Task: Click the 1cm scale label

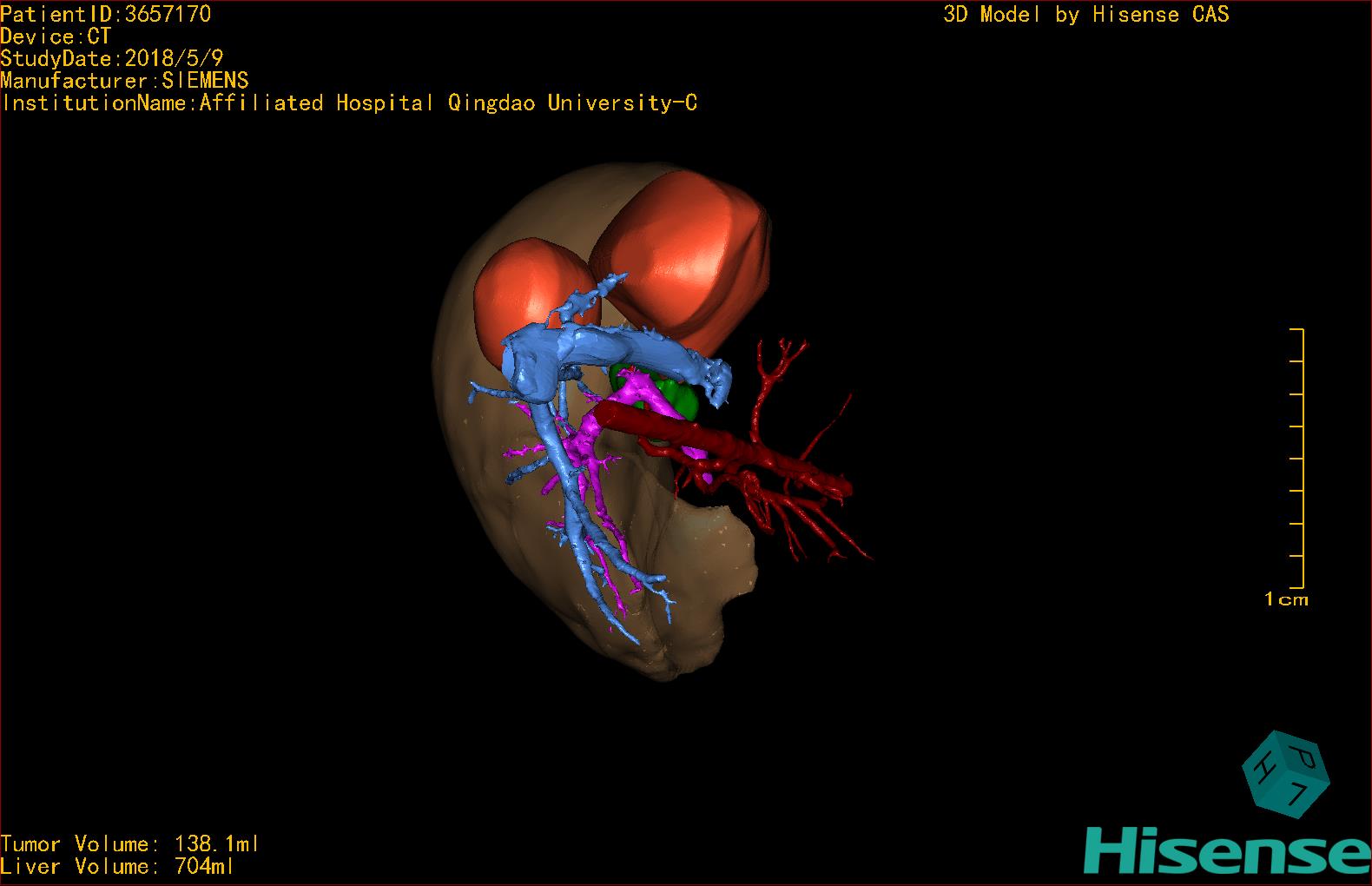Action: (1286, 599)
